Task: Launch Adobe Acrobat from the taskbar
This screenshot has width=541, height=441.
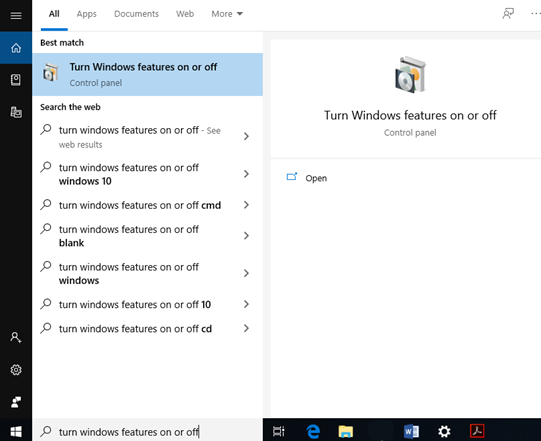Action: [477, 431]
